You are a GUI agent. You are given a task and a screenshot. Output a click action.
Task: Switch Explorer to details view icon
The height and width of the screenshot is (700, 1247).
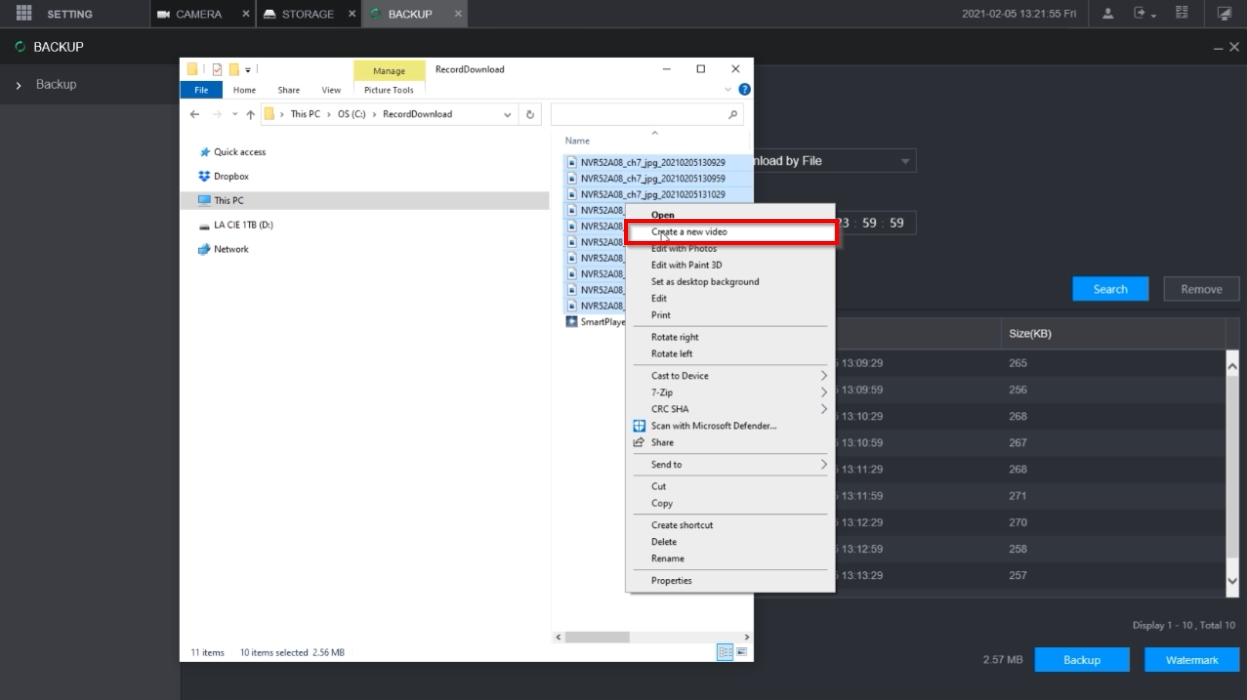(725, 652)
